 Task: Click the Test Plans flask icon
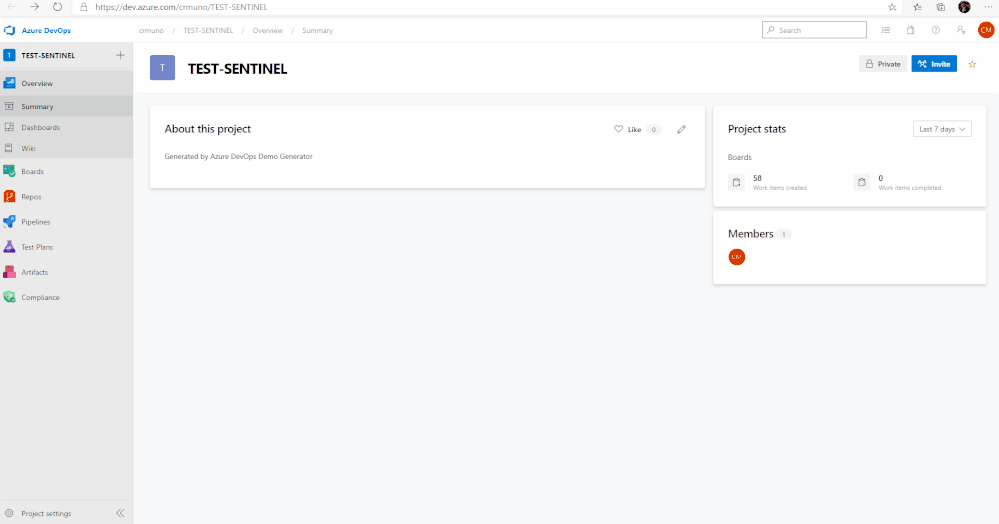[10, 247]
